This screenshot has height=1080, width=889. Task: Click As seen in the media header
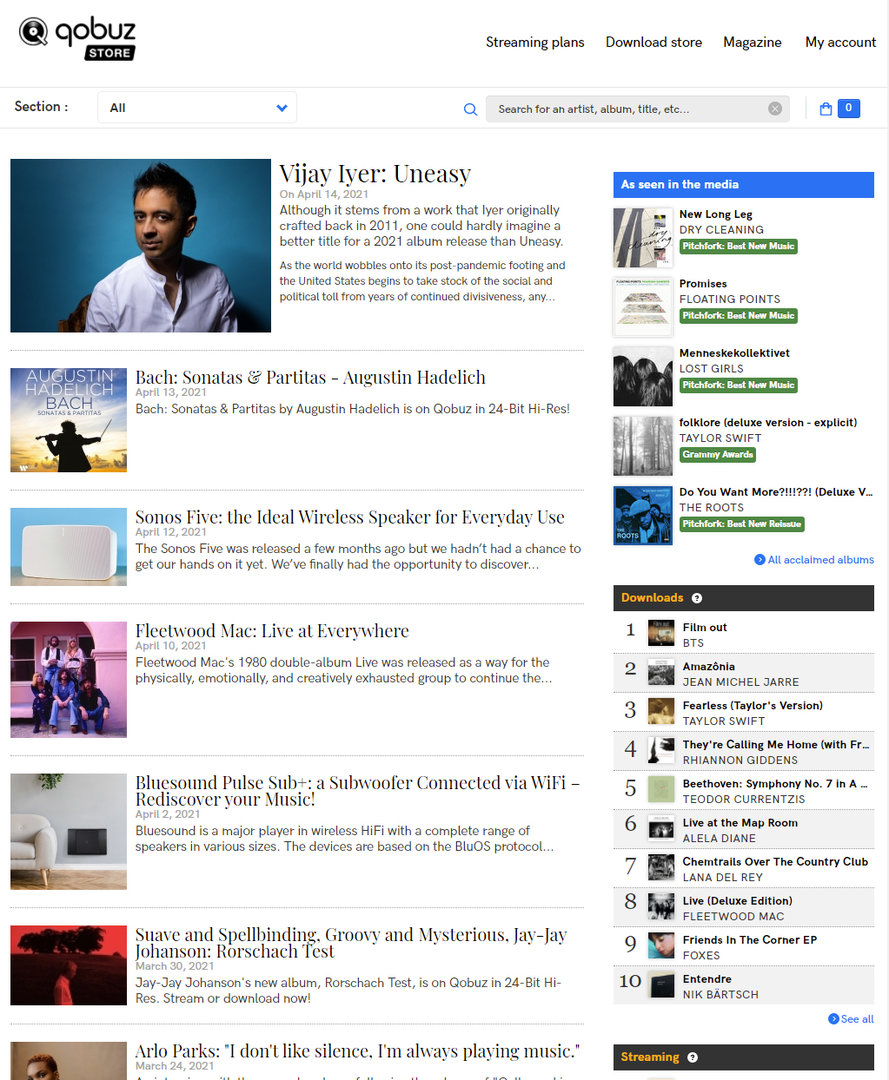pos(744,185)
